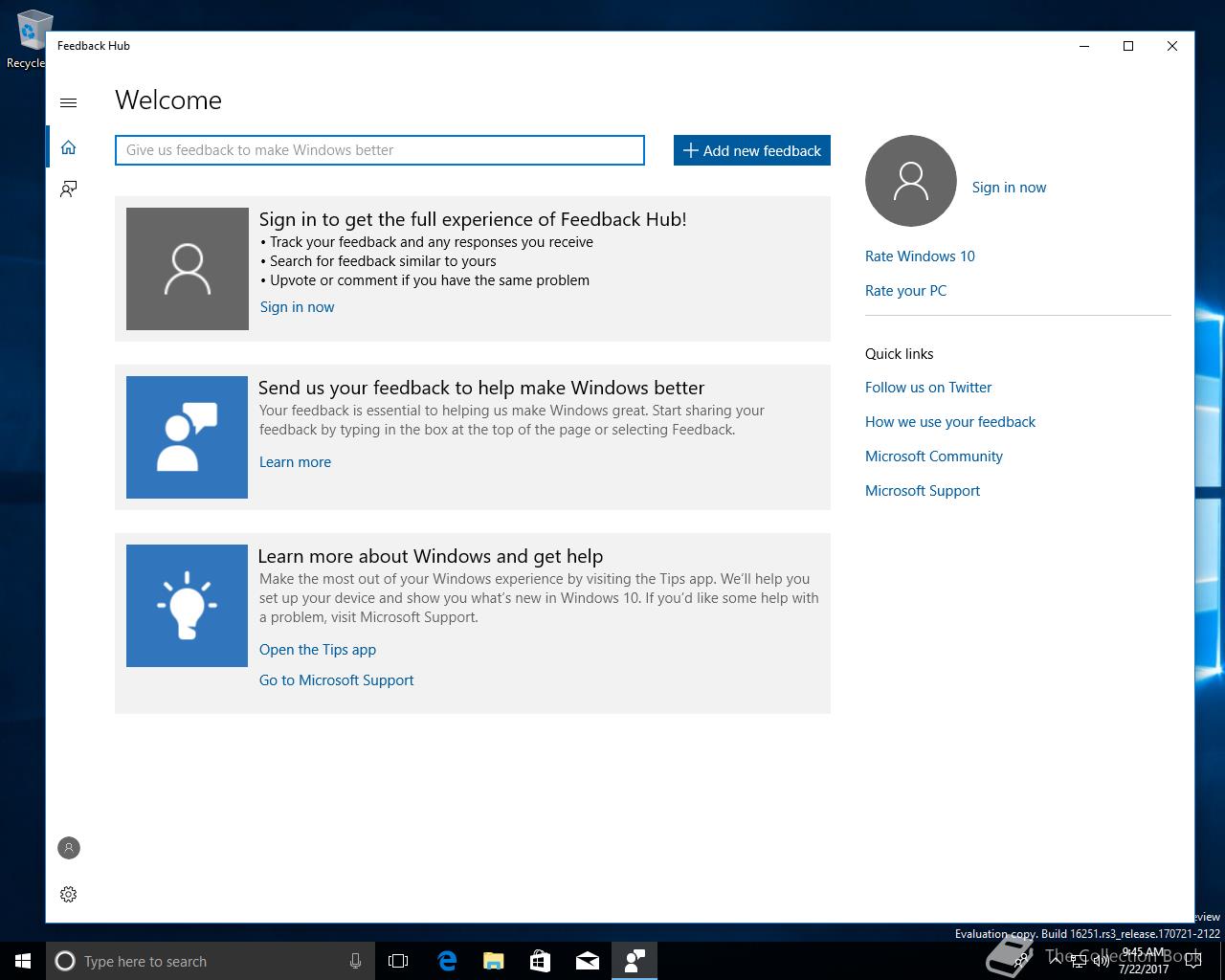The image size is (1225, 980).
Task: Click Feedback Hub icon in taskbar
Action: pyautogui.click(x=635, y=961)
